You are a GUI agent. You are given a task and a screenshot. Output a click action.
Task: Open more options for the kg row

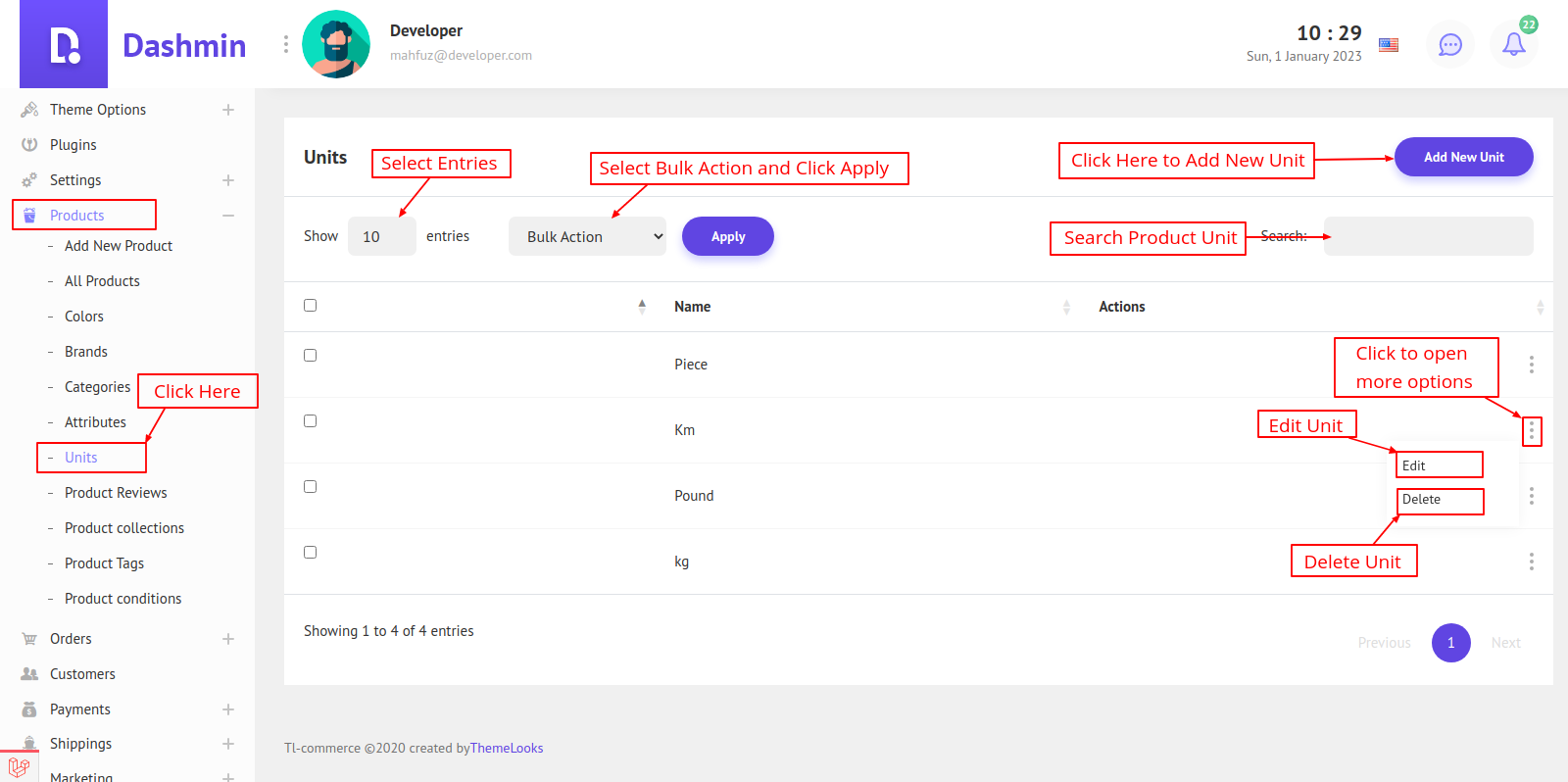[x=1531, y=562]
